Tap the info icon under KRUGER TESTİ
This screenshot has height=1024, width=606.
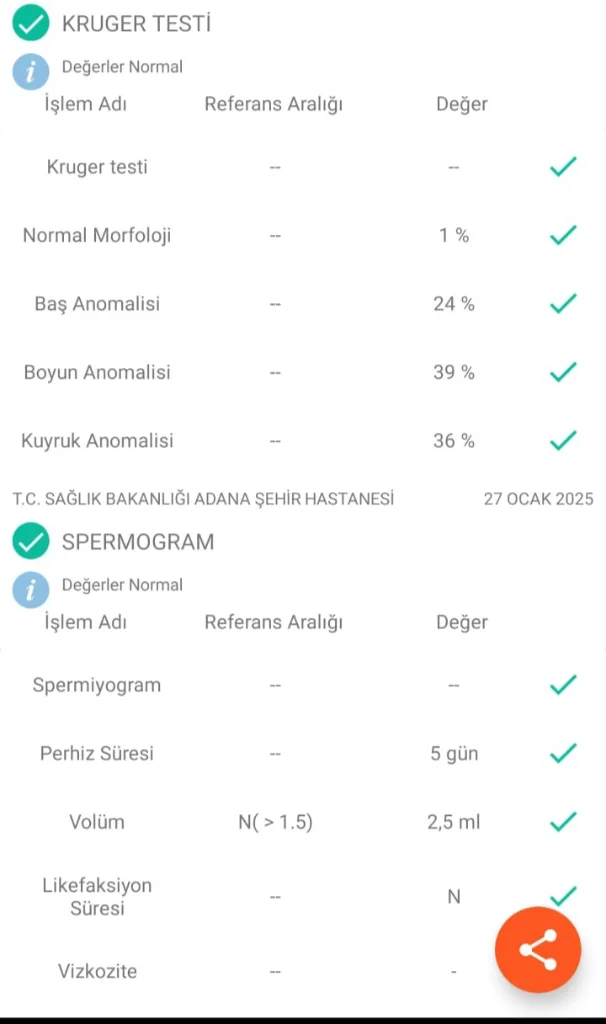(x=31, y=71)
